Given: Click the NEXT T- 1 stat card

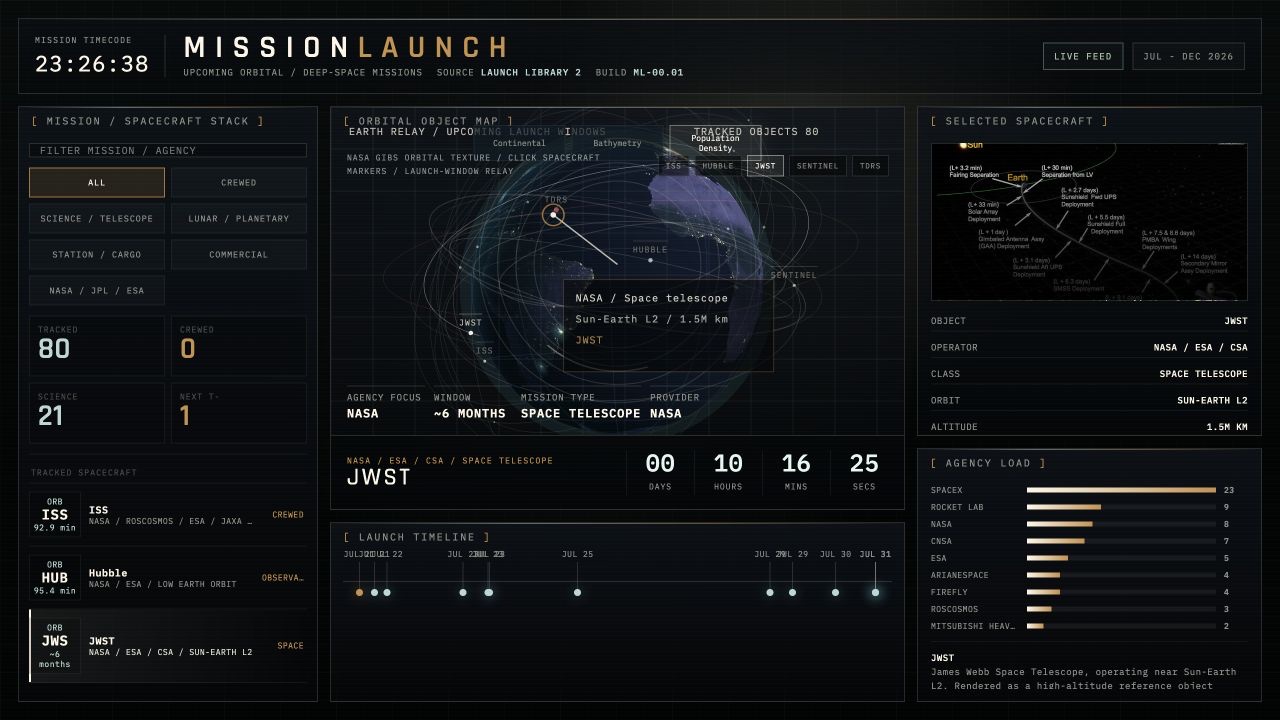Looking at the screenshot, I should coord(239,413).
